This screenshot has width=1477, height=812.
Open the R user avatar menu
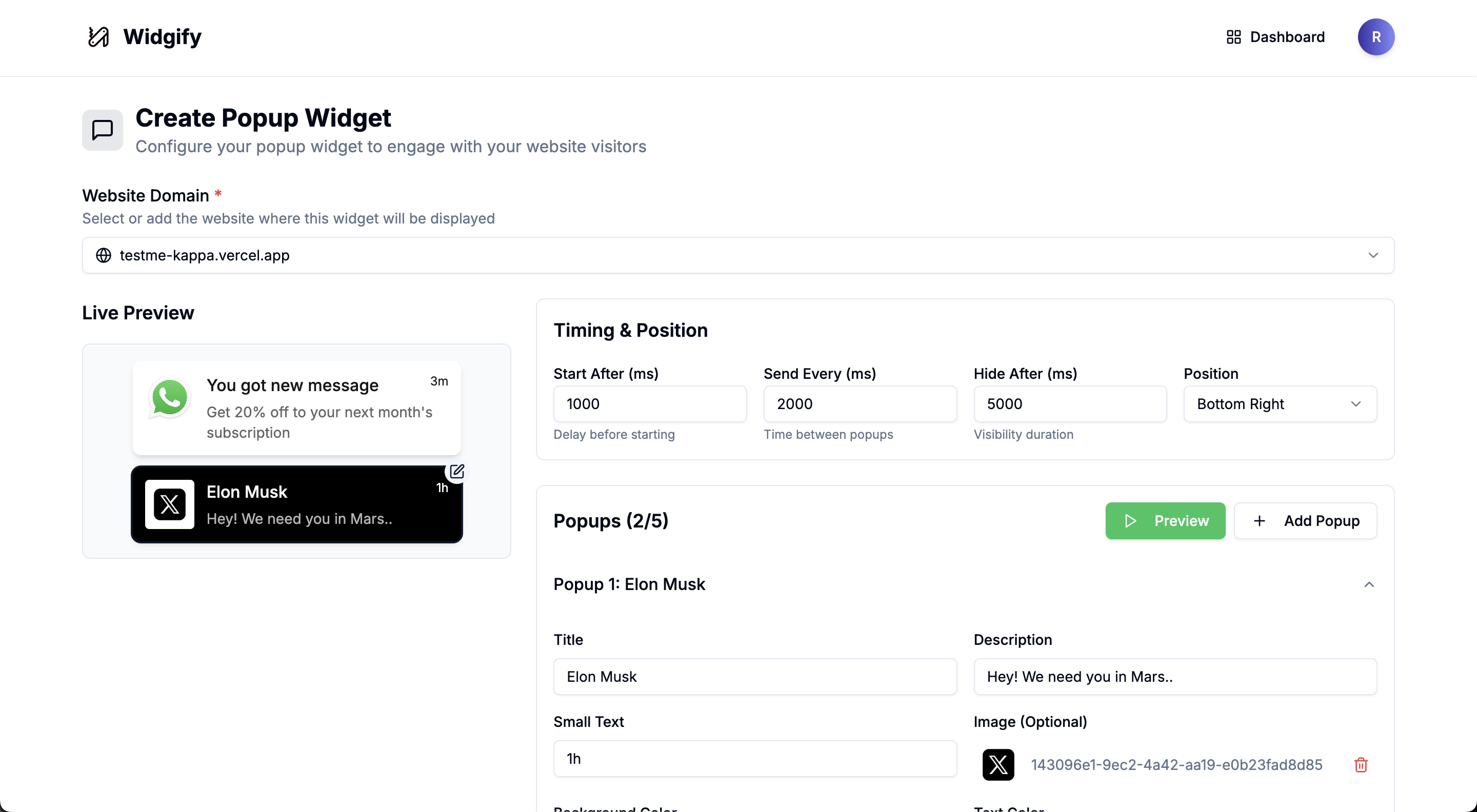point(1375,37)
